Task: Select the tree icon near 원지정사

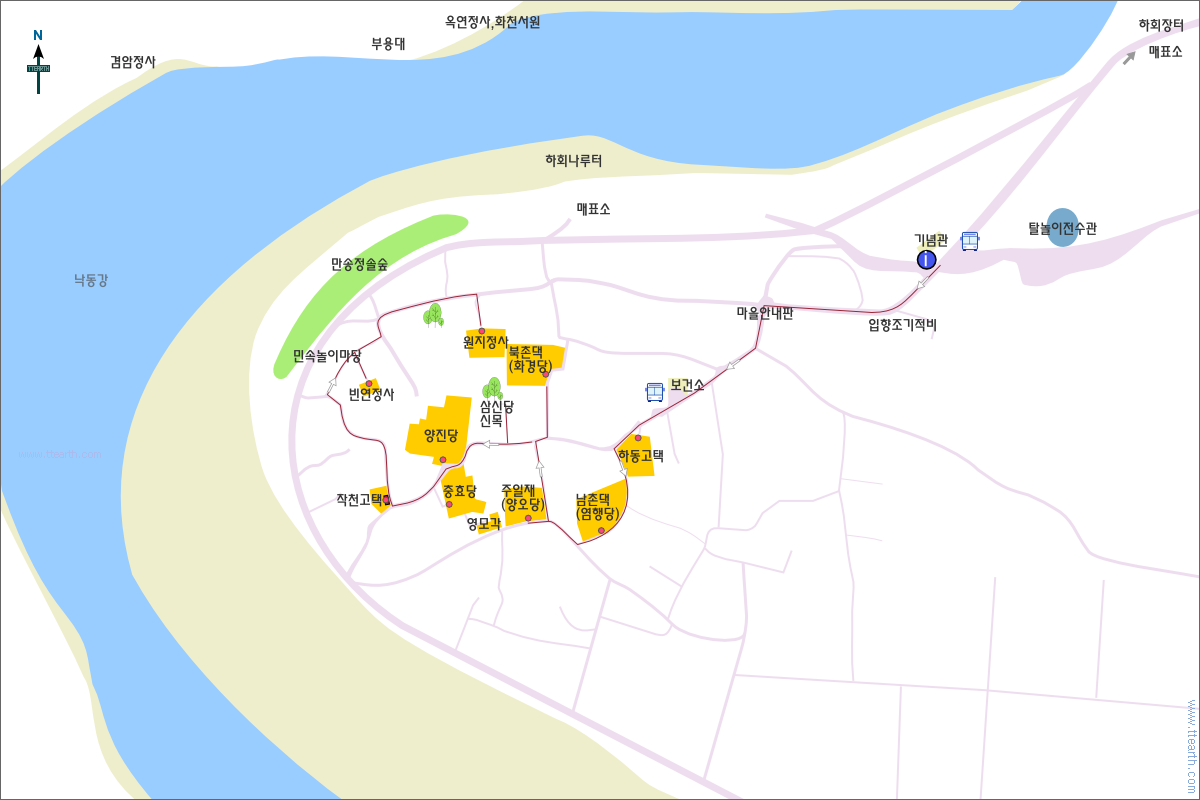Action: click(433, 316)
